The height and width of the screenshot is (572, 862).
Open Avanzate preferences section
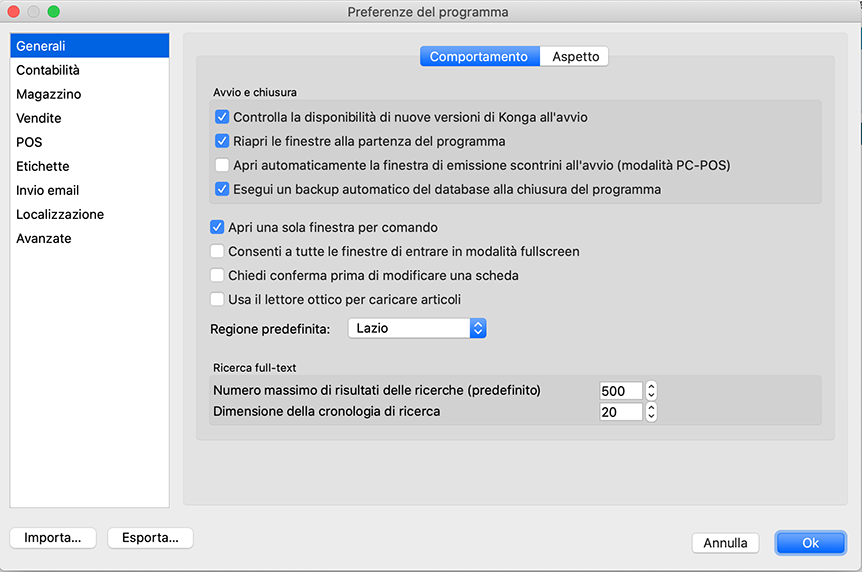[44, 238]
